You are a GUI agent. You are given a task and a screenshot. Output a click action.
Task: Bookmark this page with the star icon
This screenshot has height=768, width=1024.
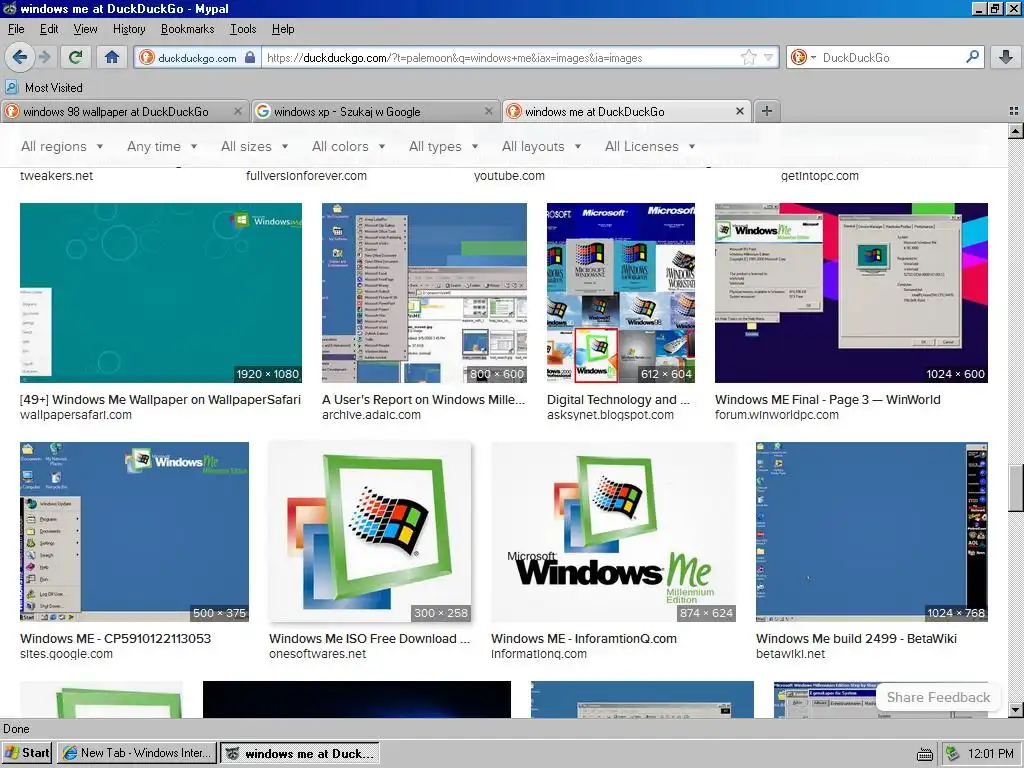tap(748, 57)
